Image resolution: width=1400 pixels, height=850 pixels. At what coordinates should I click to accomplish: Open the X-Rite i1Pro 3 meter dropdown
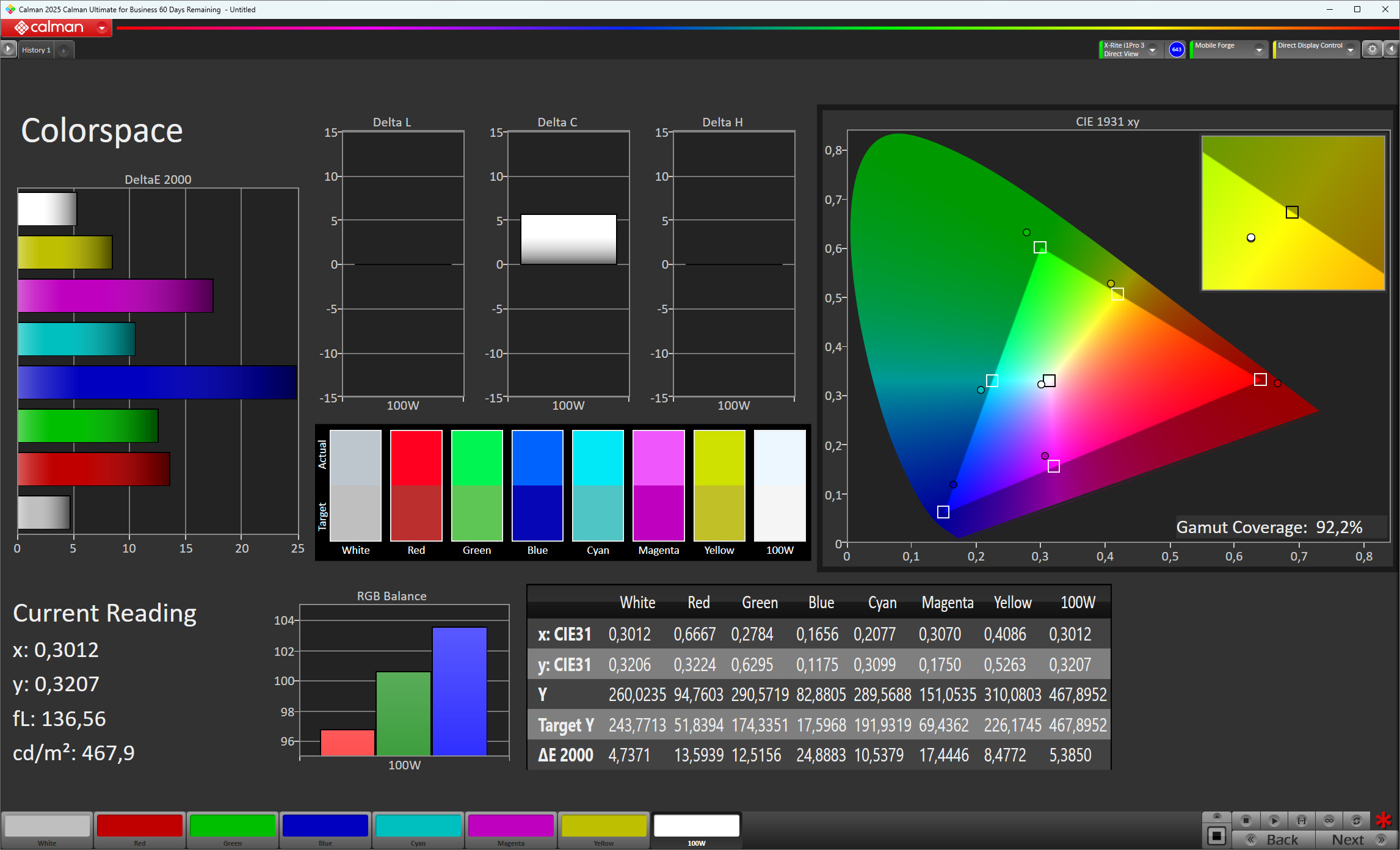[x=1153, y=50]
